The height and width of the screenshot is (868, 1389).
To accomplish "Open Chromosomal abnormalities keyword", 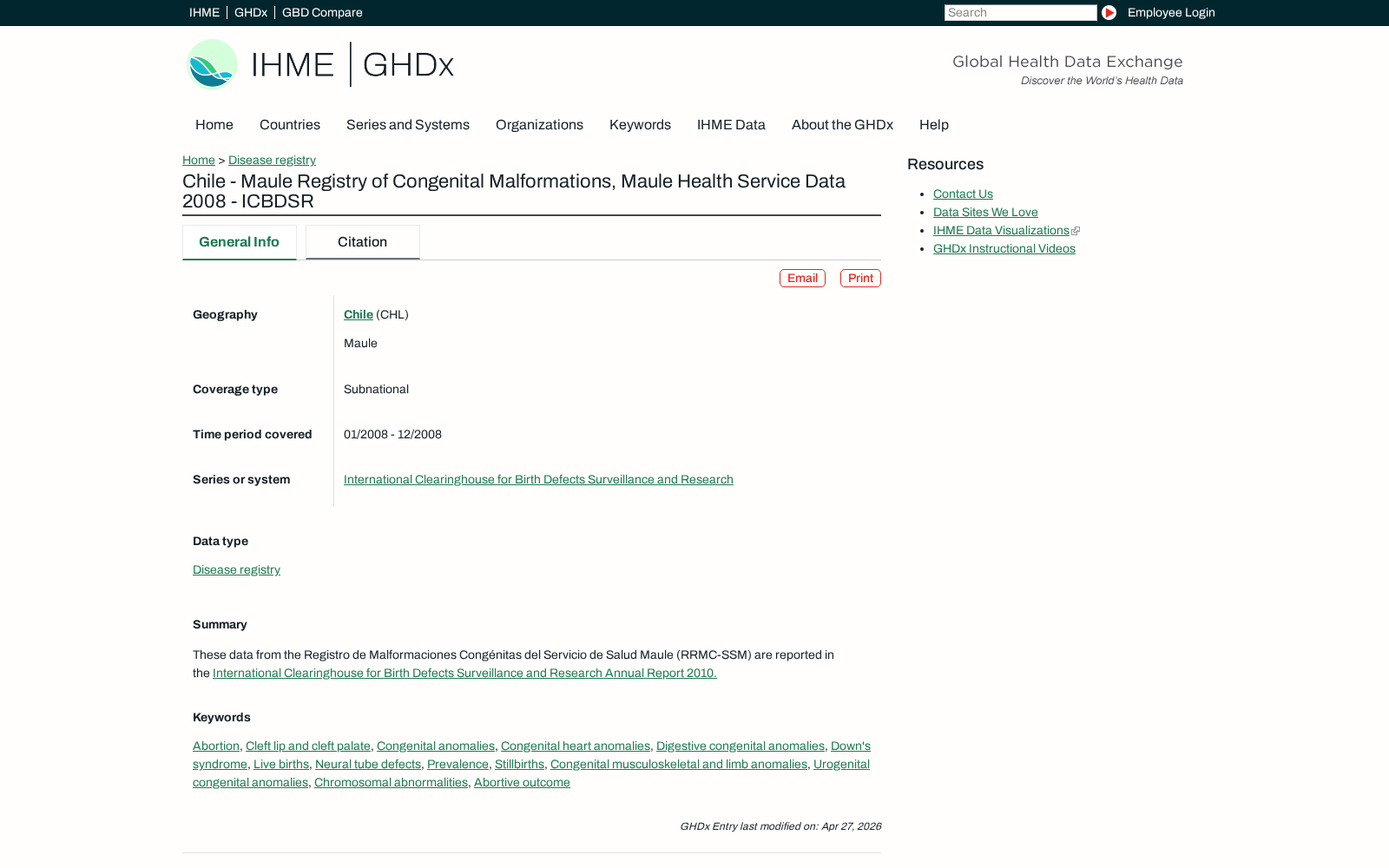I will tap(391, 782).
